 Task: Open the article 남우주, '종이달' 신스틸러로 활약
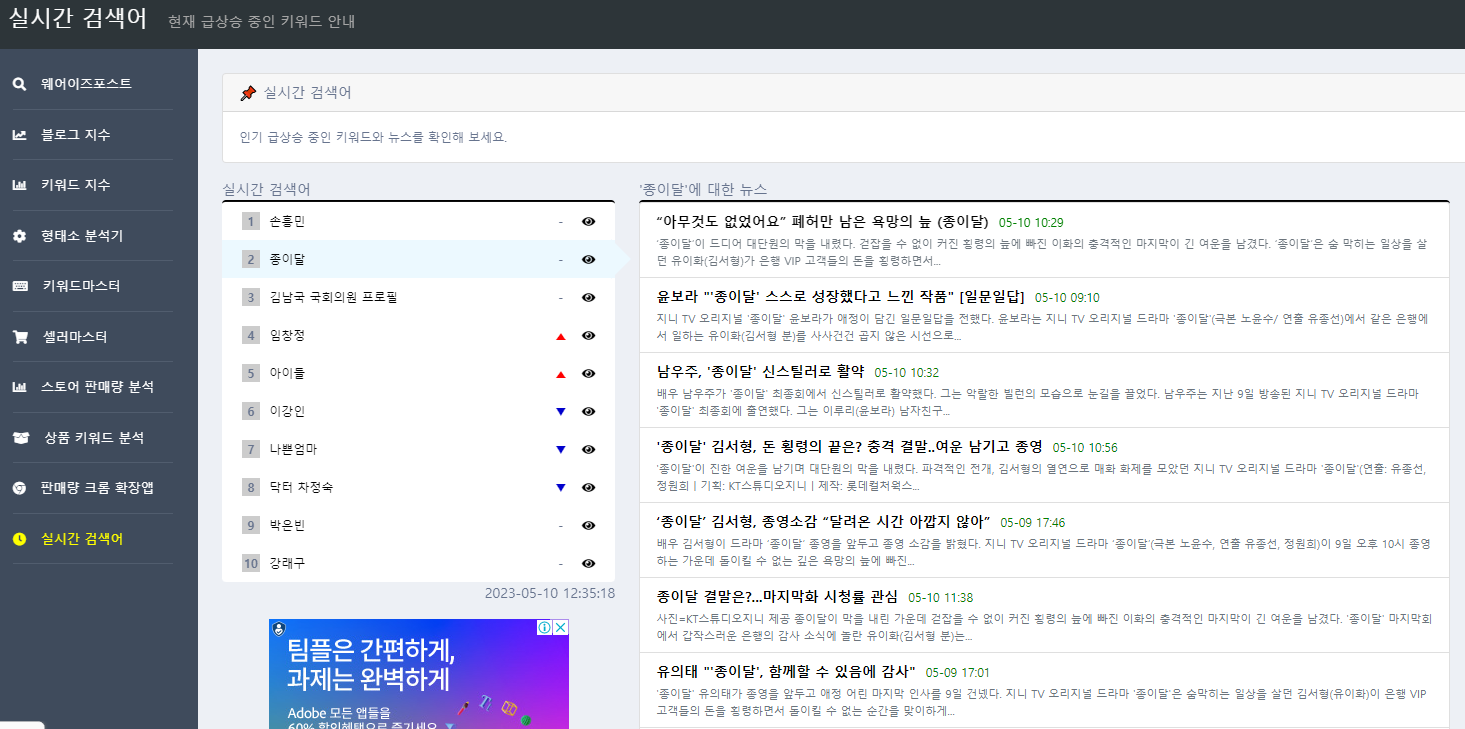click(x=760, y=372)
